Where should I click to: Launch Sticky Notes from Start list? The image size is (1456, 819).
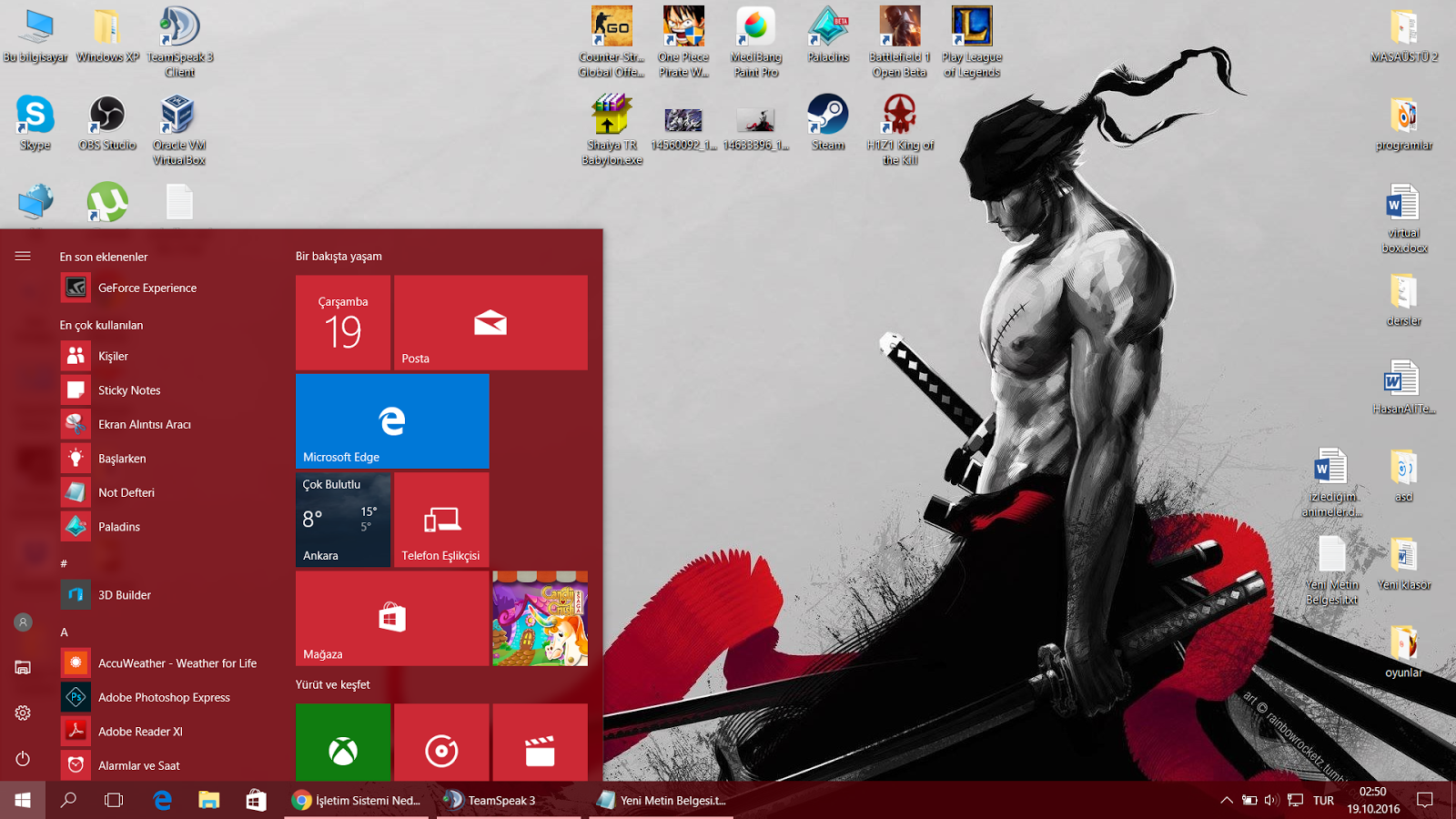(x=168, y=390)
